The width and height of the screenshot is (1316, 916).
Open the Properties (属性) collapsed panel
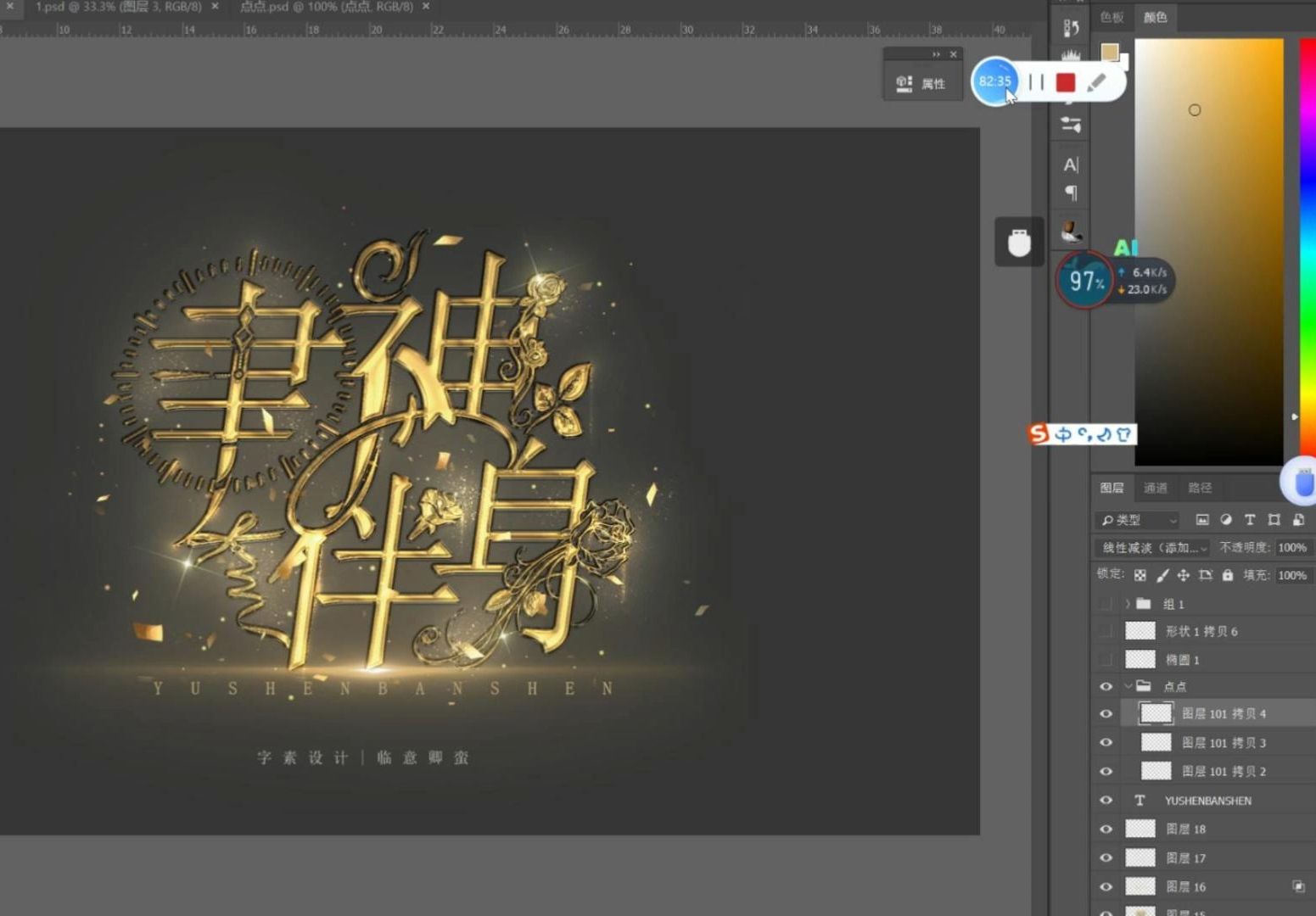click(x=921, y=83)
